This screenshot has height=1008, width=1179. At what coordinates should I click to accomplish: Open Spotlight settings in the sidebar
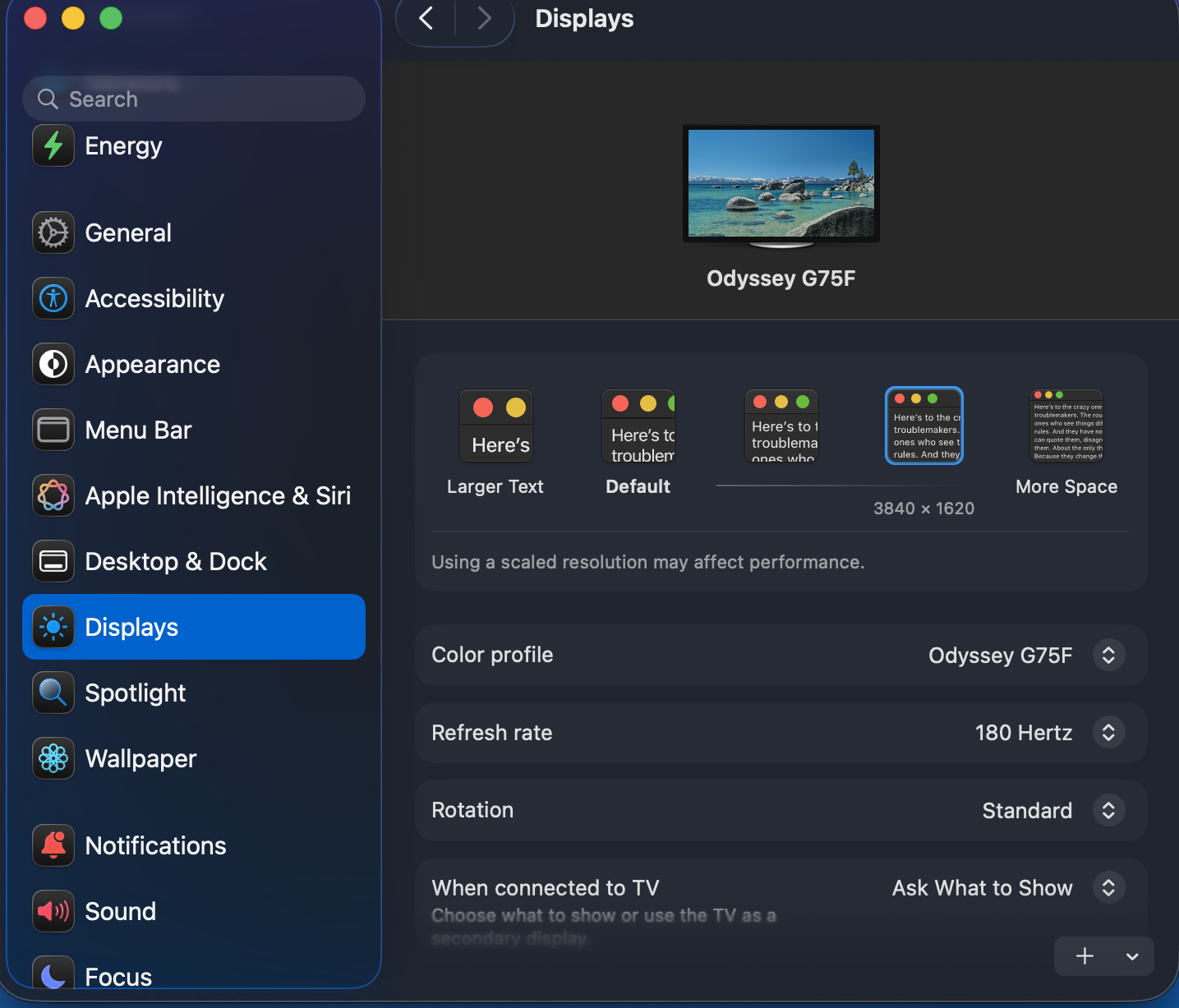194,693
